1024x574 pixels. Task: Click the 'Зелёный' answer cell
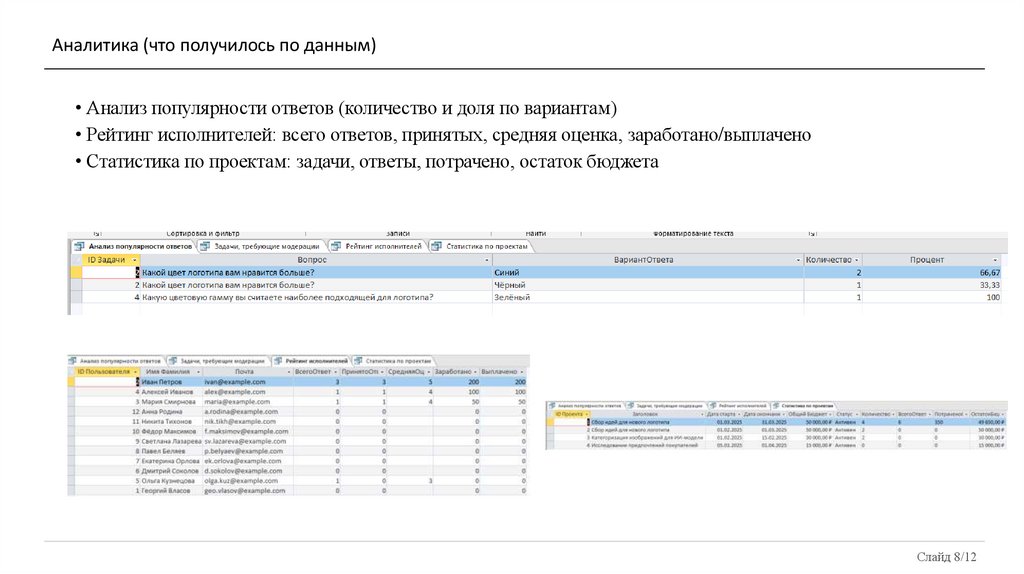pos(648,297)
